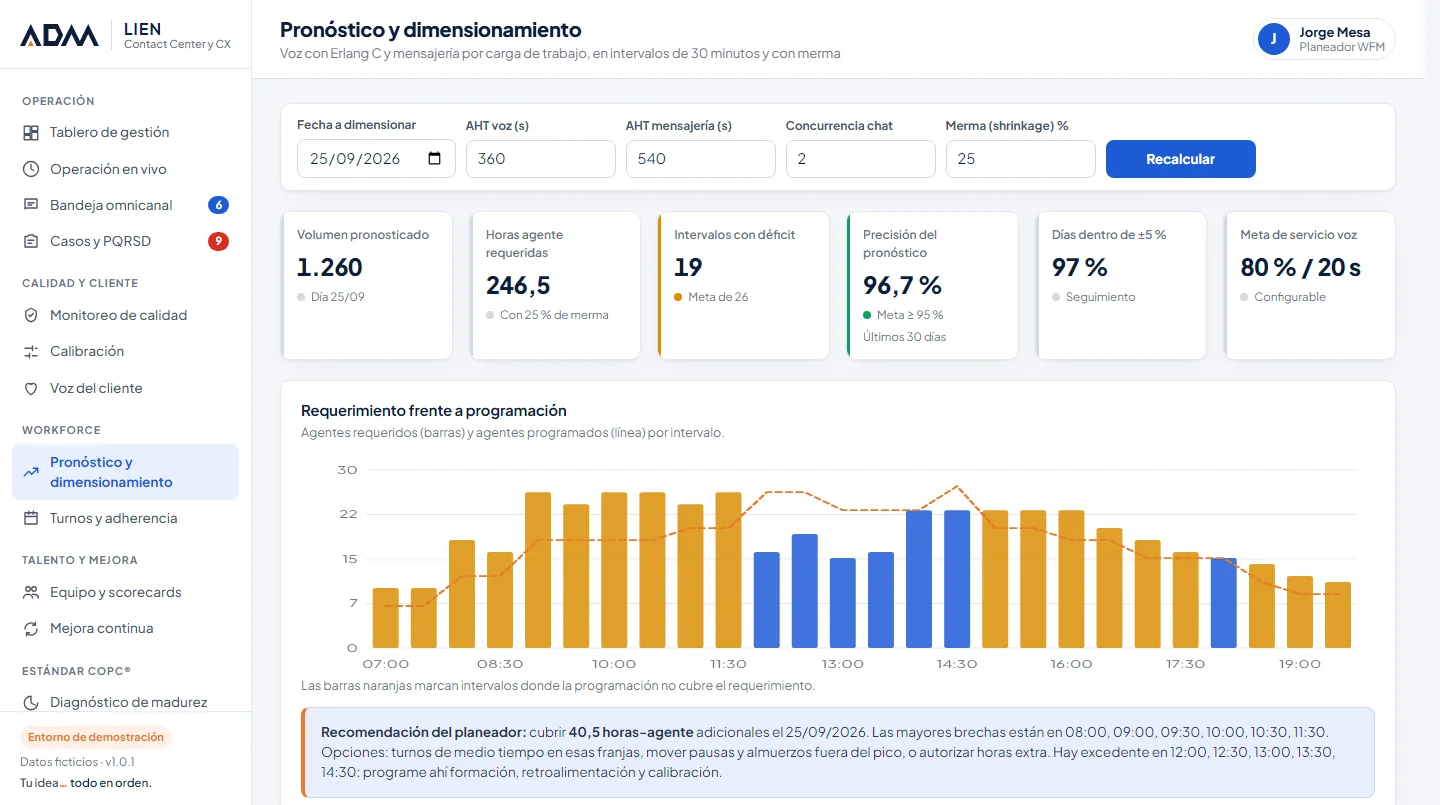Click the Bandeja omnicanal inbox icon
1440x805 pixels.
click(x=31, y=205)
